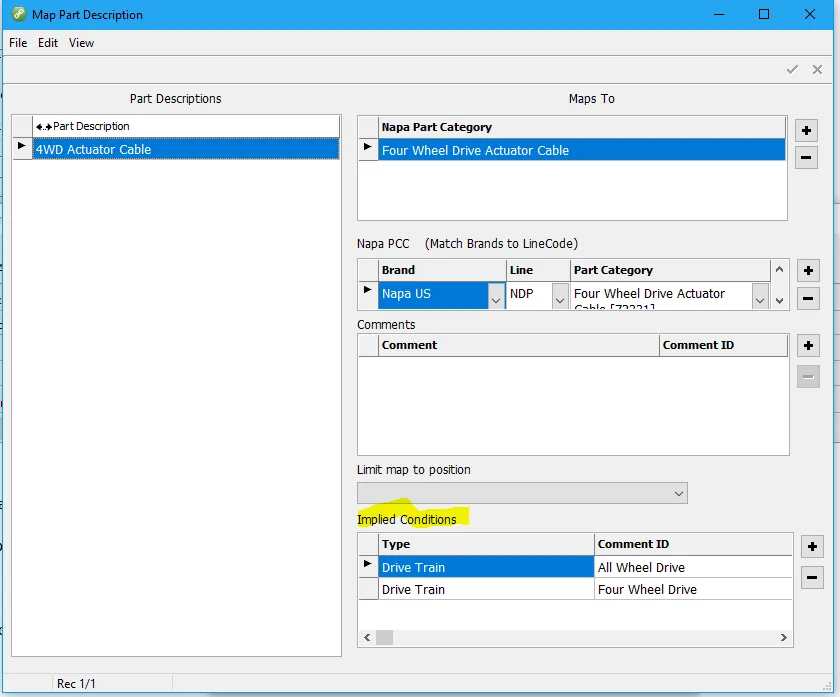Add a new comment with plus button
This screenshot has width=840, height=697.
[808, 346]
